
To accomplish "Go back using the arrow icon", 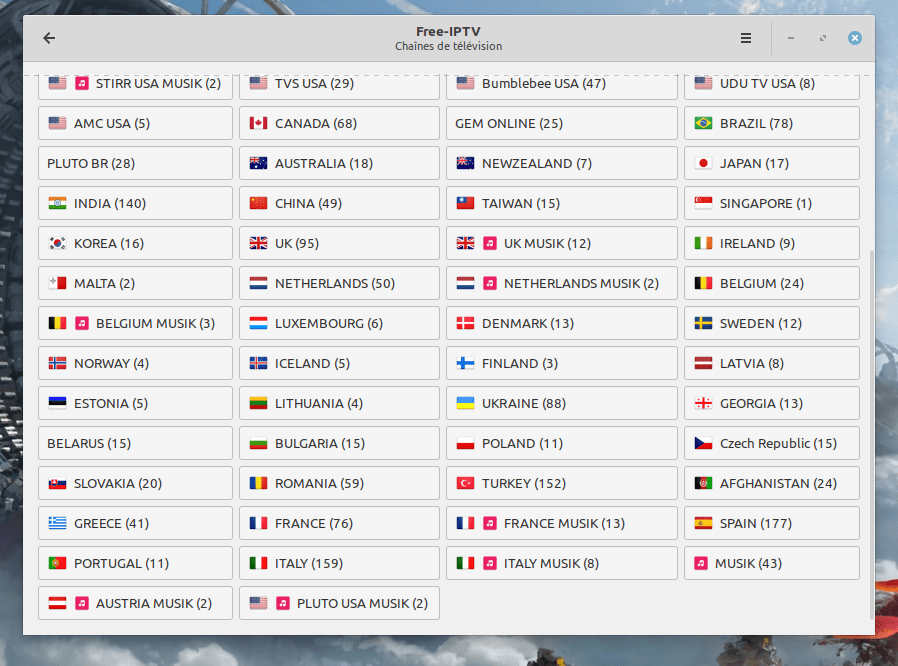I will [x=49, y=38].
